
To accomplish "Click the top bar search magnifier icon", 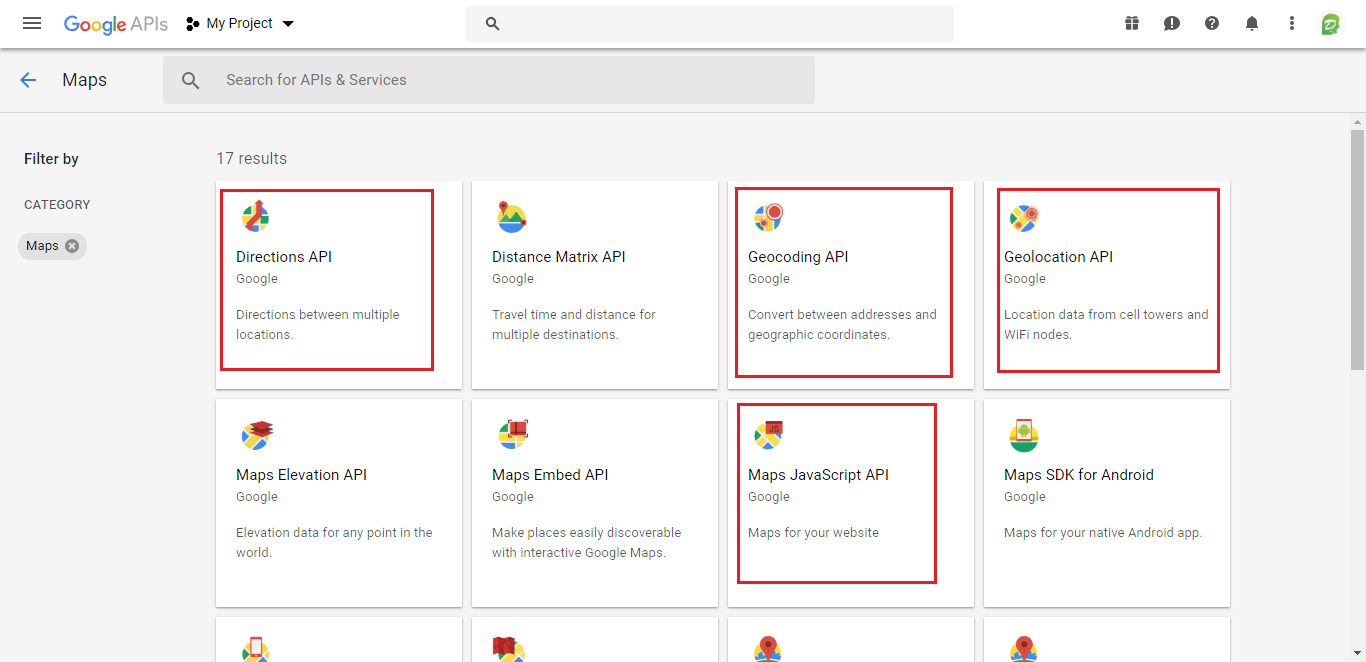I will [492, 24].
